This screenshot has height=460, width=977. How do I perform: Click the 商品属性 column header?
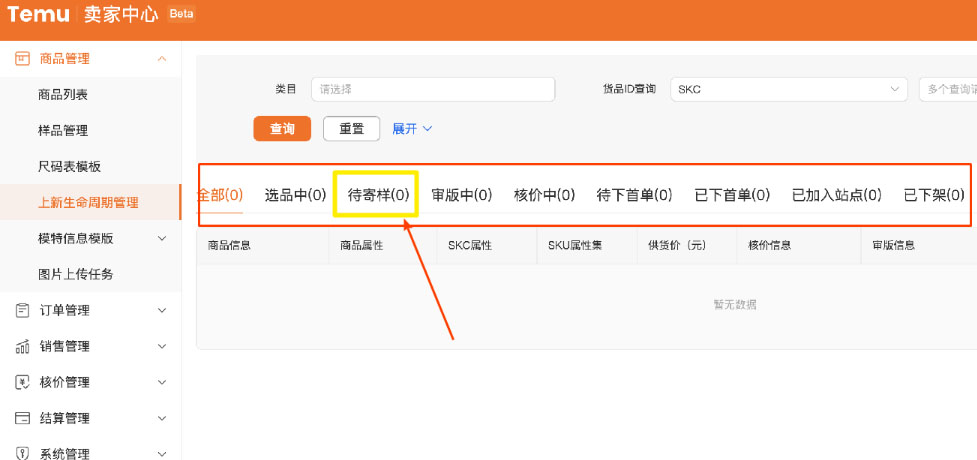pyautogui.click(x=361, y=245)
